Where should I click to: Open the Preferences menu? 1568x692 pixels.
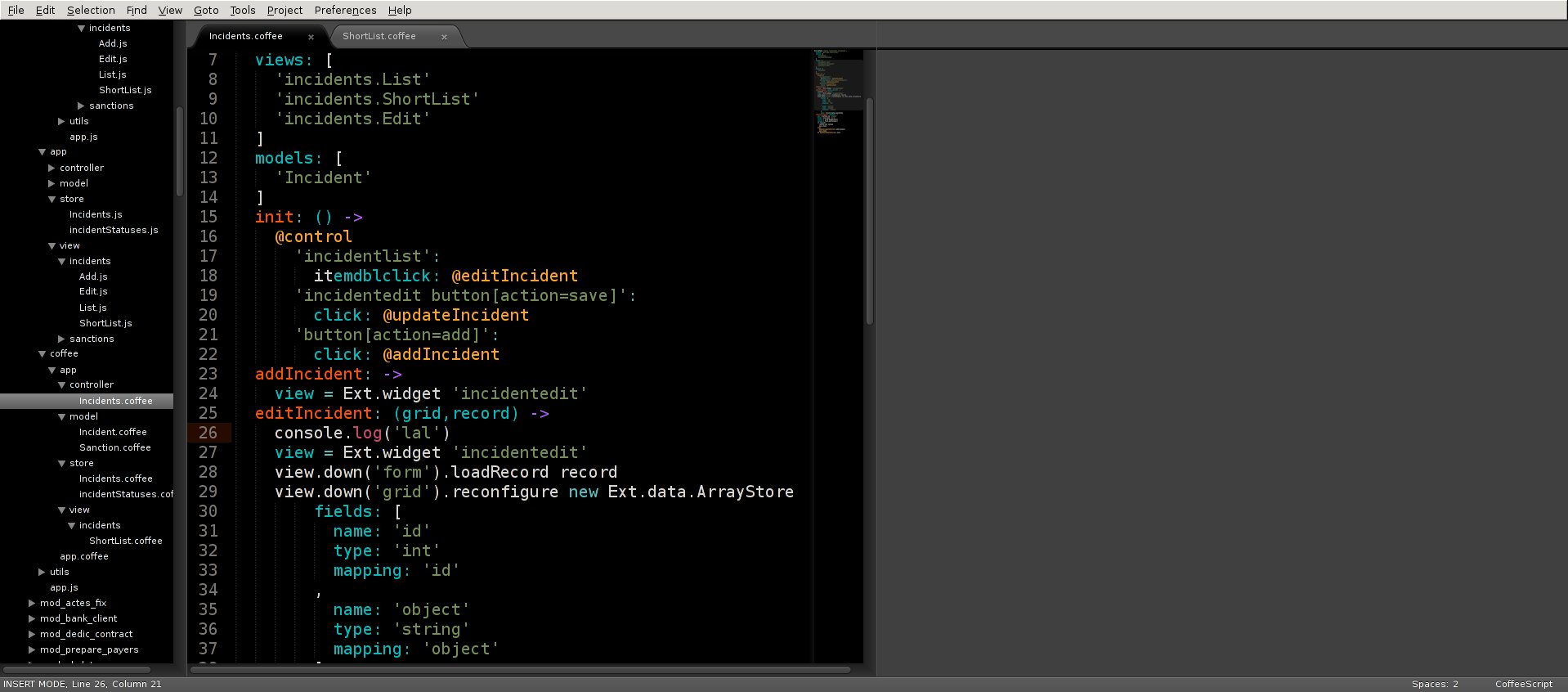[x=345, y=10]
